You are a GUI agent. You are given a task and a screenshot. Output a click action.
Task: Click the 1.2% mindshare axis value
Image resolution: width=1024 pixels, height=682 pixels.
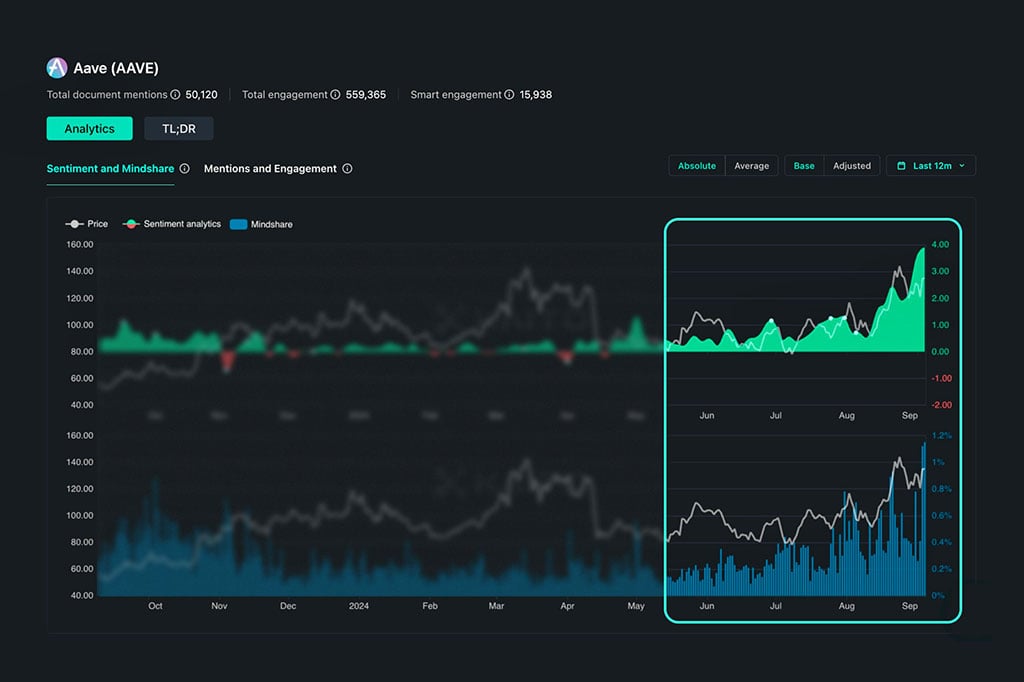942,436
